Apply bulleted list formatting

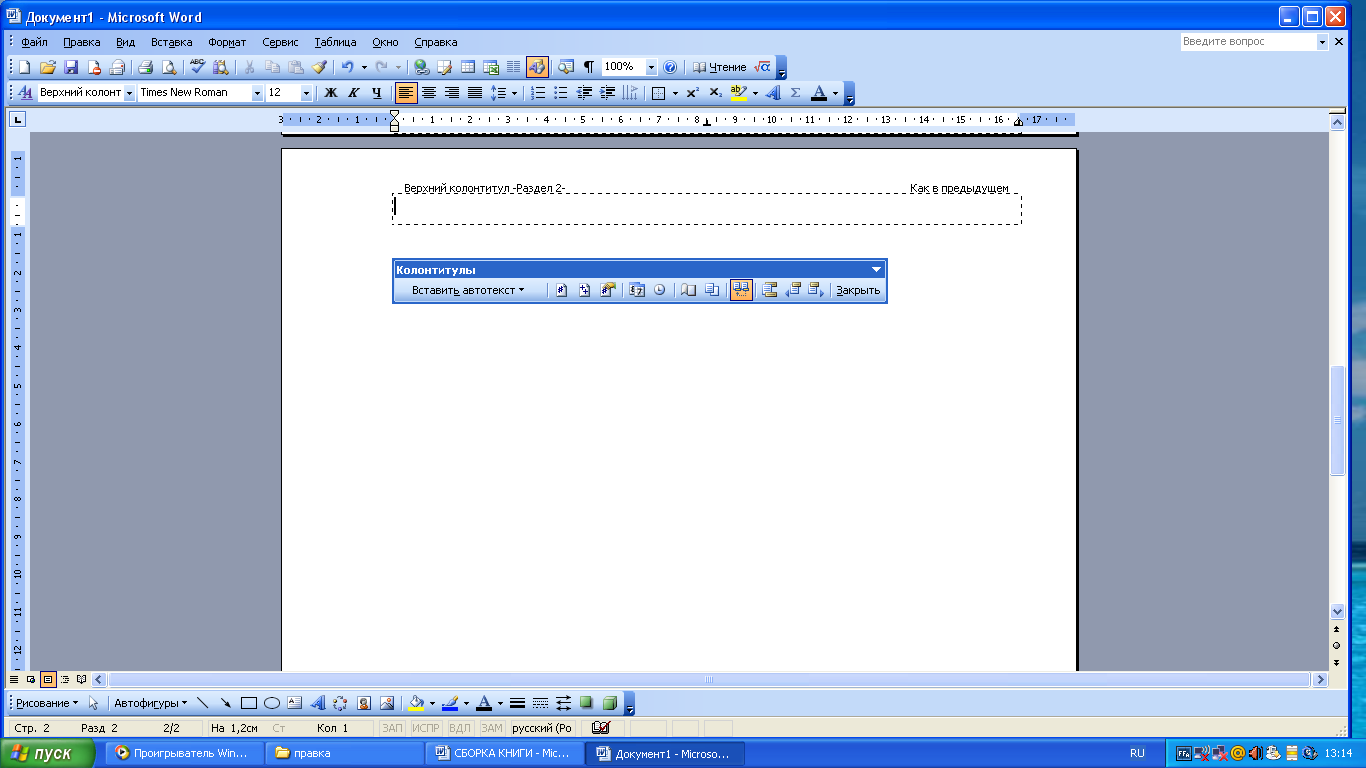tap(561, 93)
